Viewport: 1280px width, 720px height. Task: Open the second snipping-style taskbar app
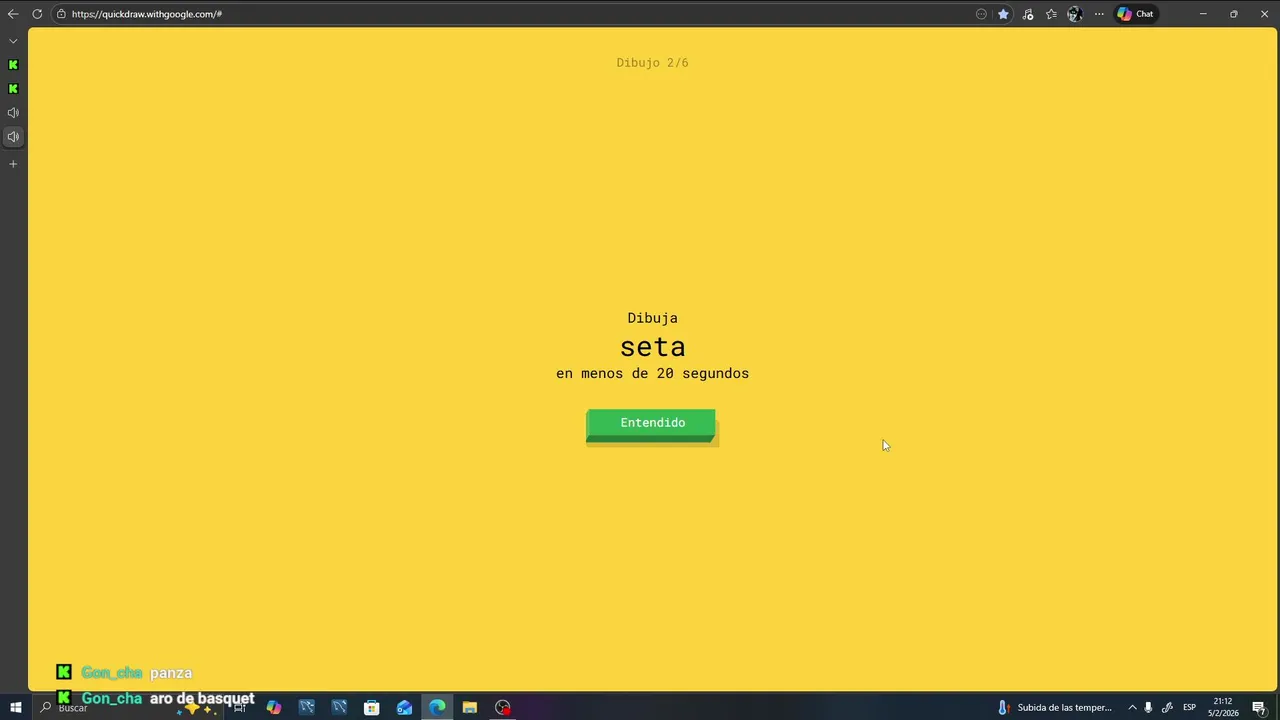click(339, 708)
